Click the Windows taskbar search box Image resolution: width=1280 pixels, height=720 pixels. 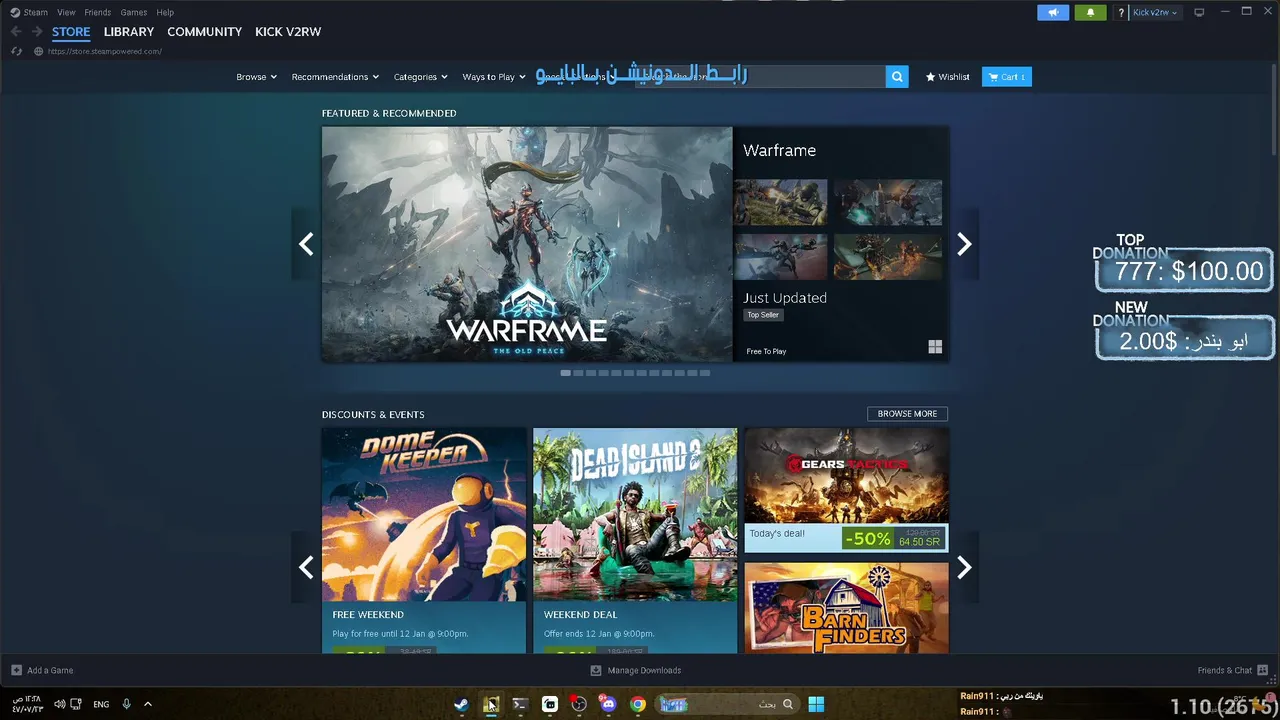coord(727,704)
